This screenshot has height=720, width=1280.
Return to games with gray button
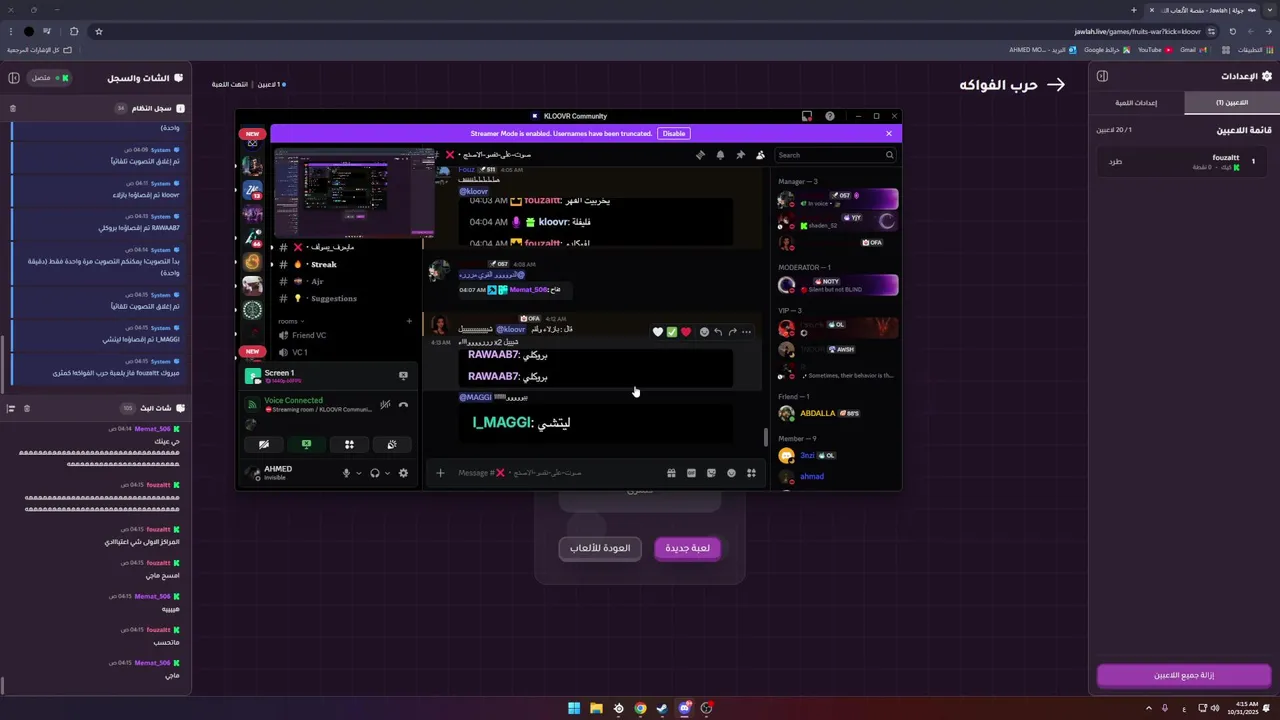(x=600, y=548)
